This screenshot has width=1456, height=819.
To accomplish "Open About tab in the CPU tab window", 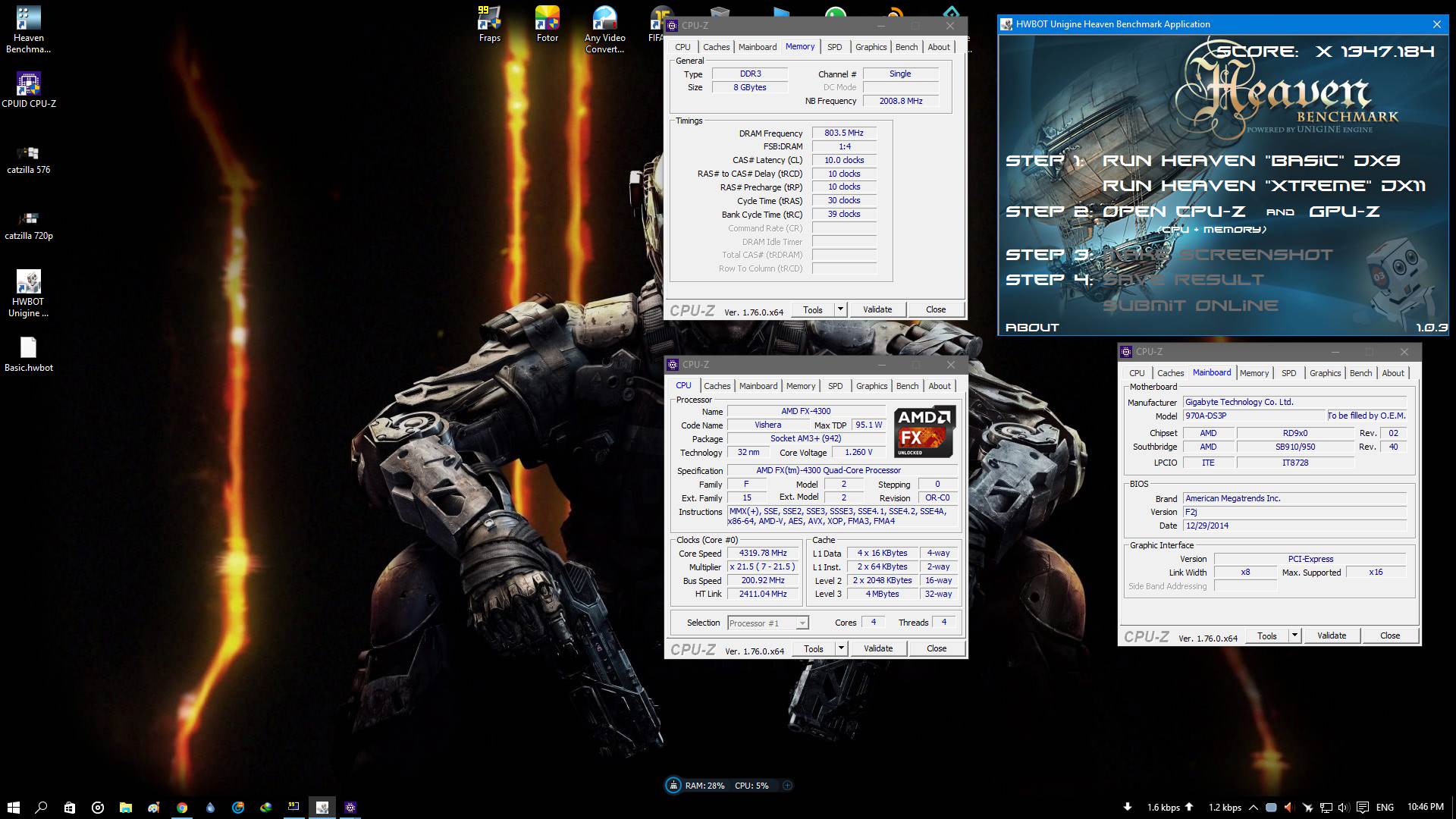I will tap(940, 386).
